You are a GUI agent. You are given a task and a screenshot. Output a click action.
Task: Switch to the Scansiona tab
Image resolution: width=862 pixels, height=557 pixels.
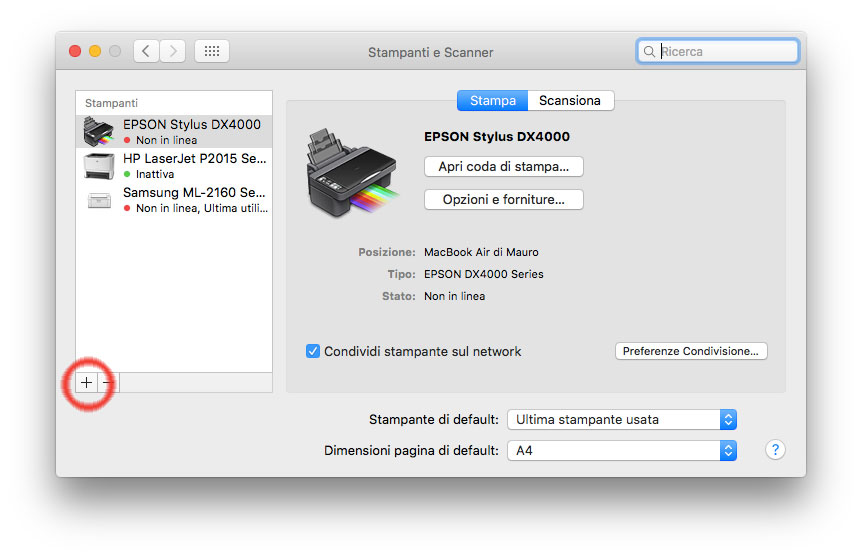[x=570, y=101]
